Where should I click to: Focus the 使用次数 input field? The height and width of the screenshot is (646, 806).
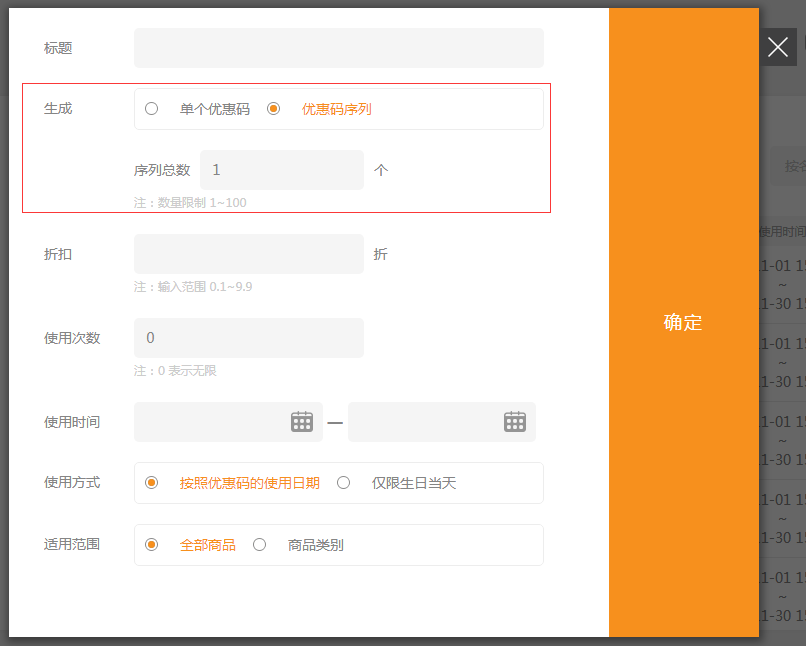[x=248, y=338]
